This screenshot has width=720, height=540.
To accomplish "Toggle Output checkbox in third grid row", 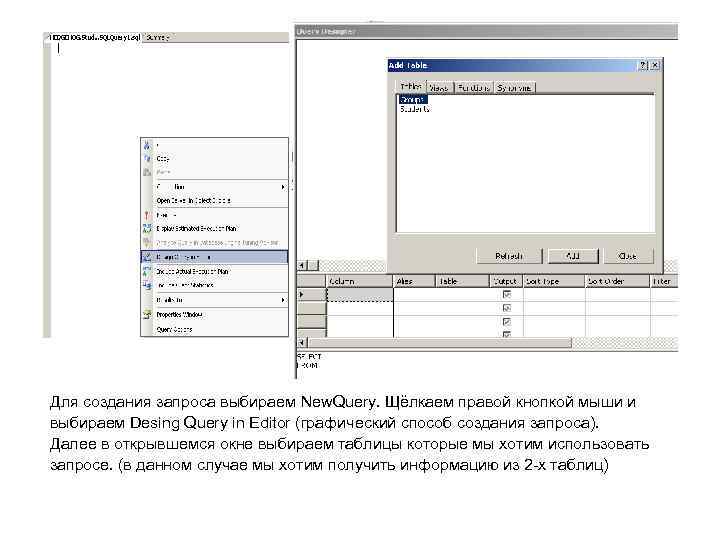I will pos(507,322).
